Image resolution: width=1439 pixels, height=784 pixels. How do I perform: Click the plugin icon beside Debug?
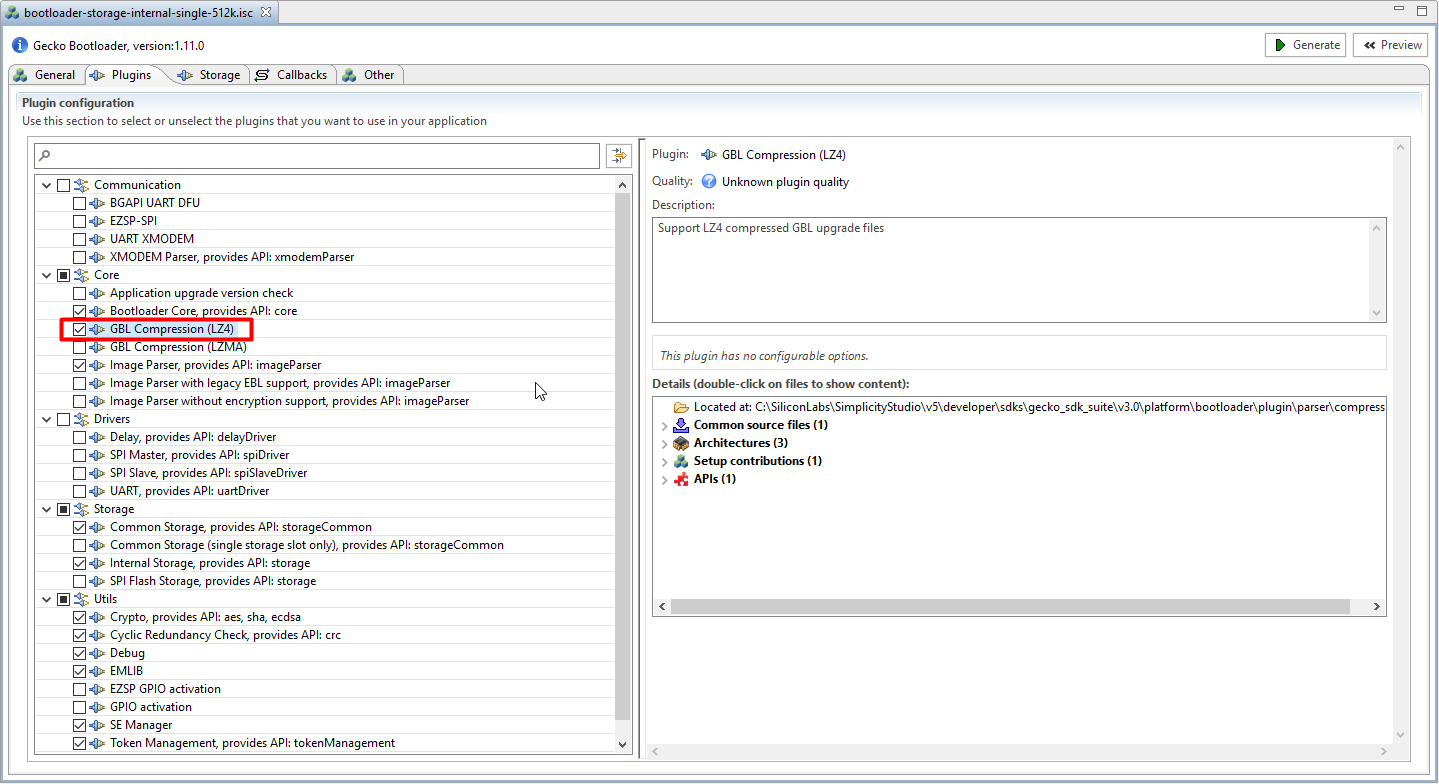pos(97,653)
